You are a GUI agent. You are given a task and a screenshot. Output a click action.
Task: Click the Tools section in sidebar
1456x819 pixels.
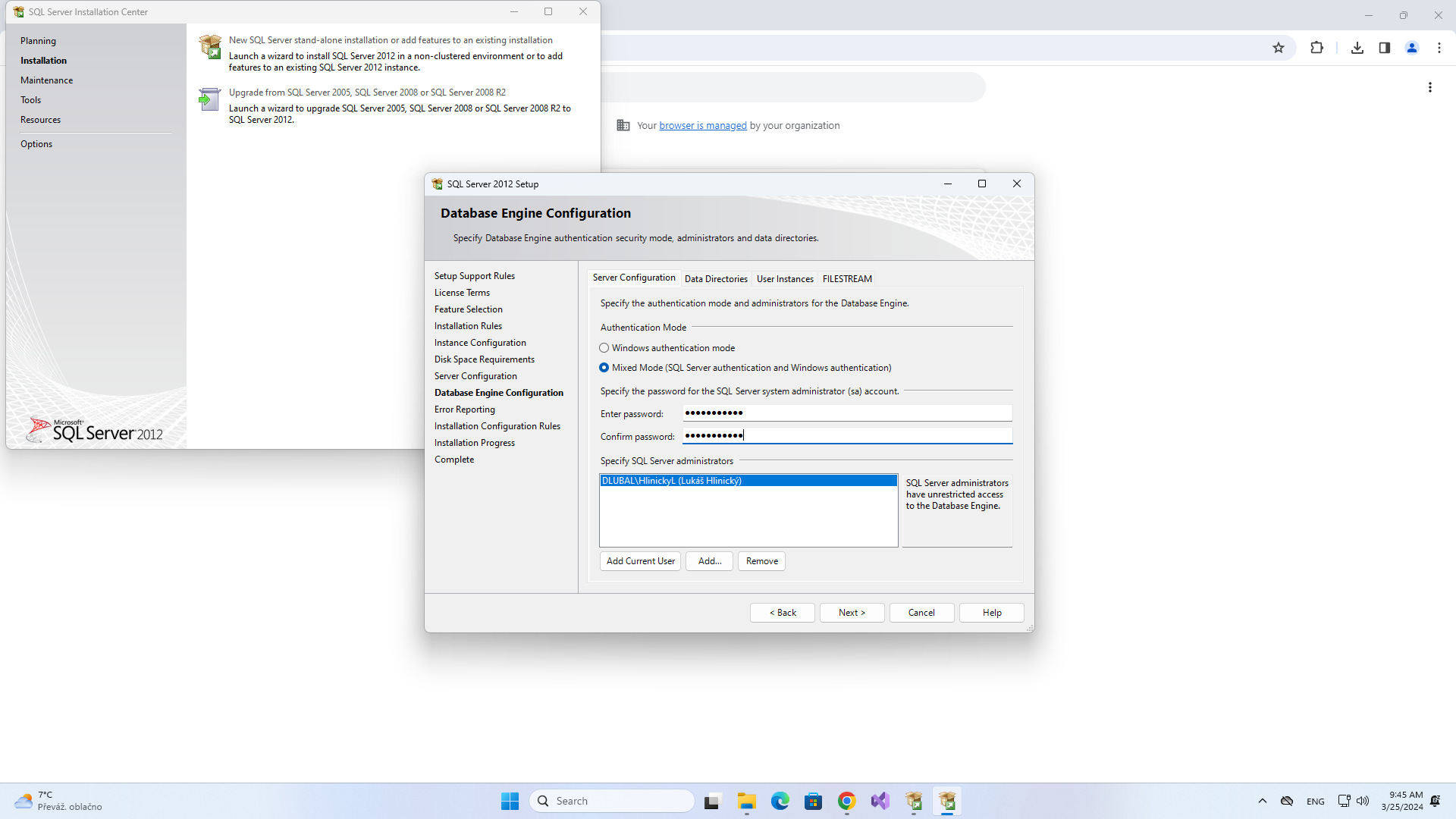point(31,100)
